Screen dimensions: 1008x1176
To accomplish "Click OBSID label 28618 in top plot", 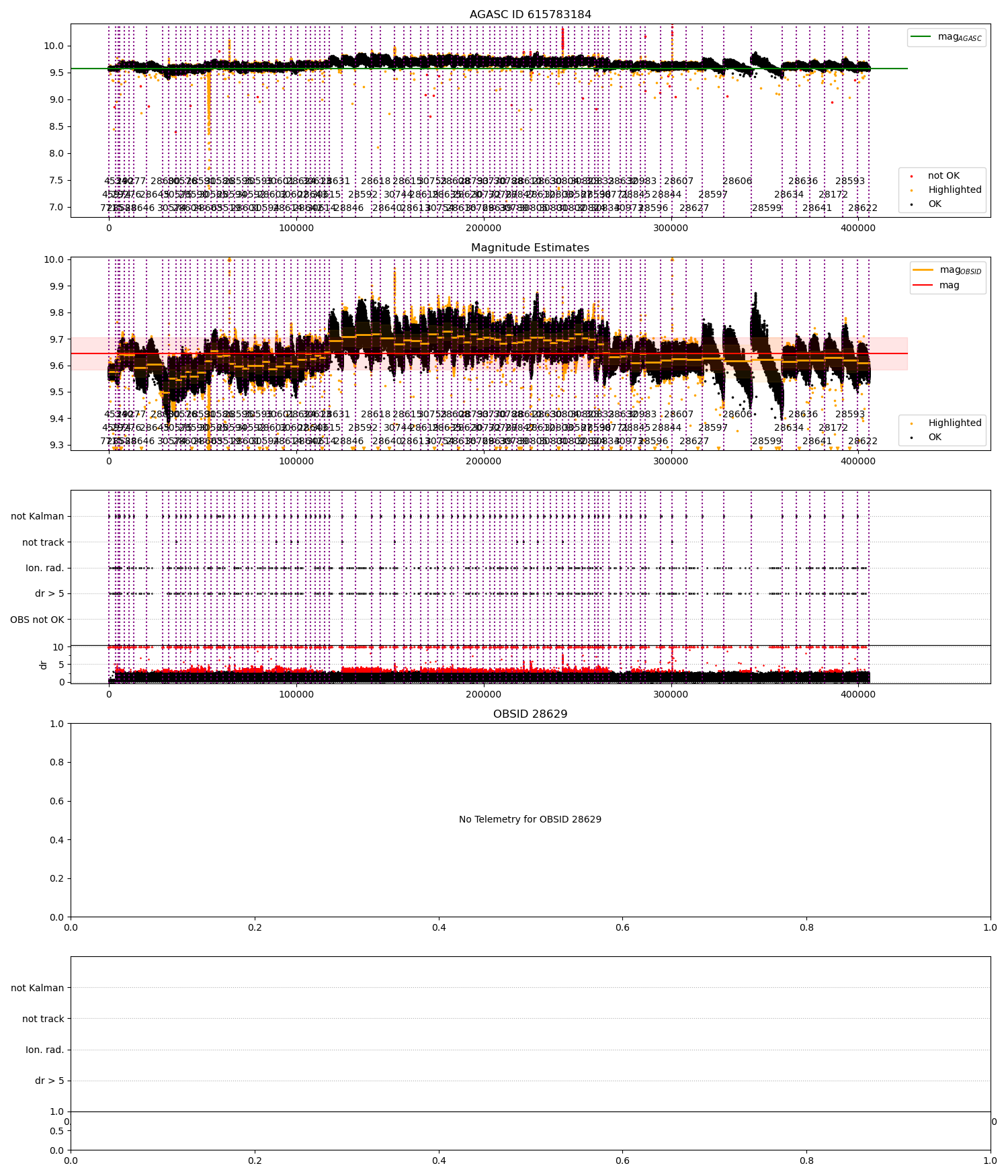I will tap(376, 181).
